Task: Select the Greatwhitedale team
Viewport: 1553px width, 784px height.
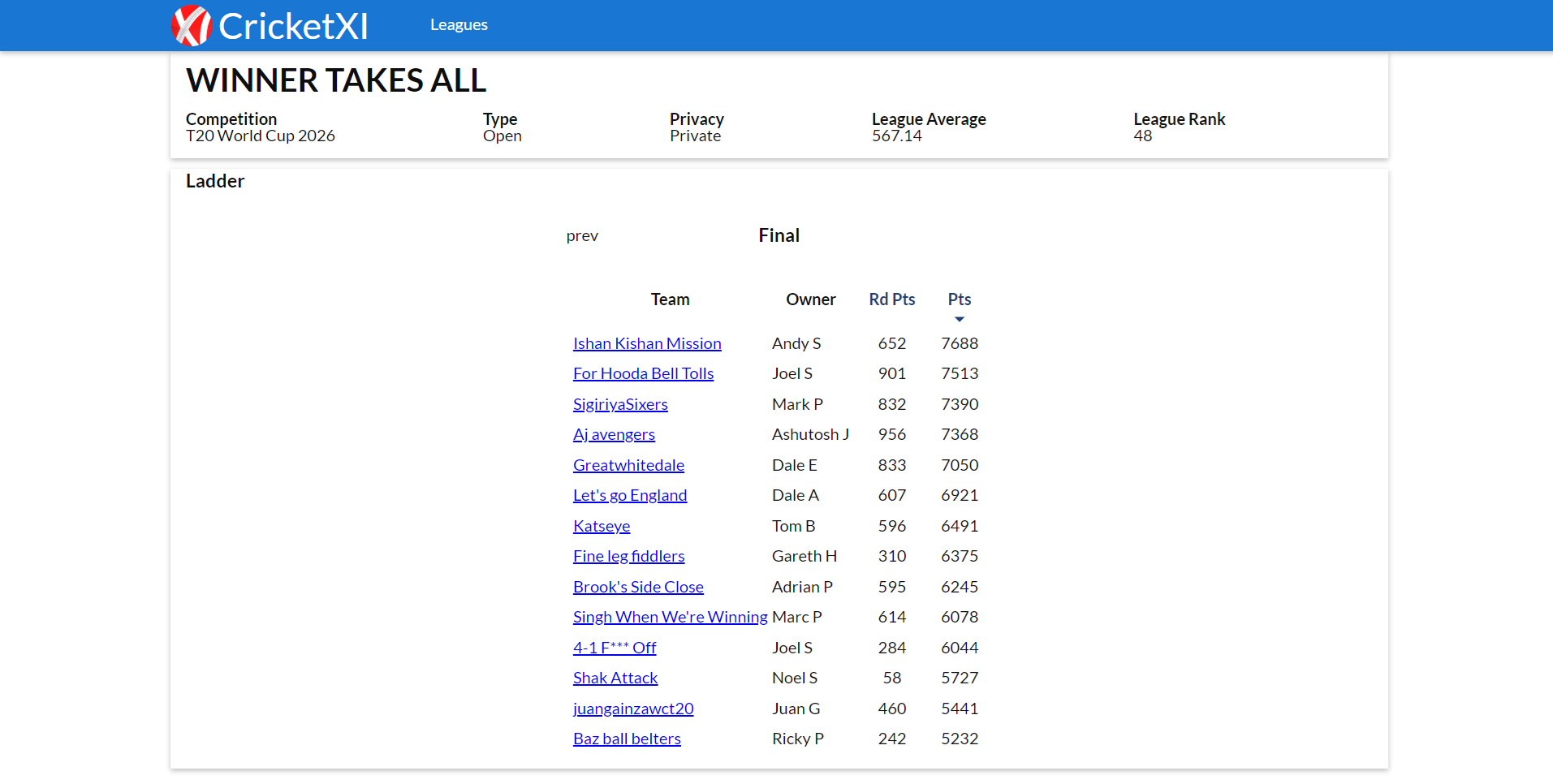Action: click(x=628, y=465)
